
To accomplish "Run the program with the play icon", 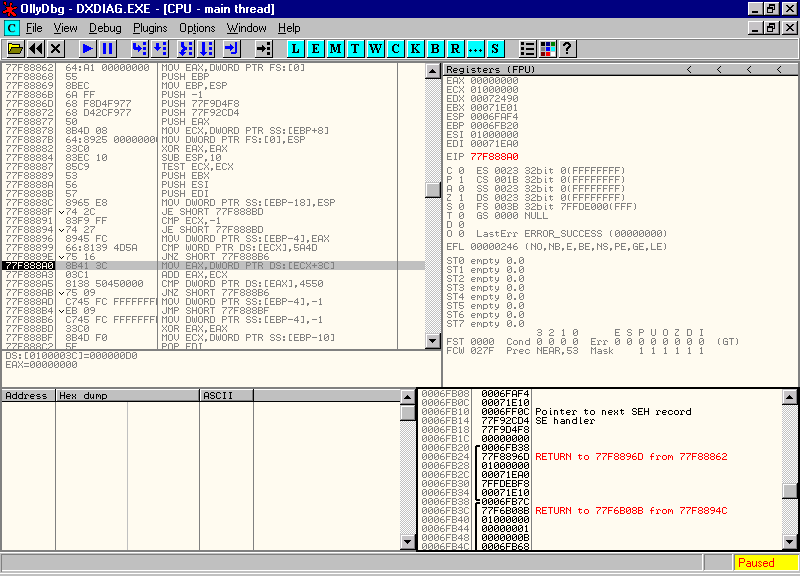I will (87, 48).
